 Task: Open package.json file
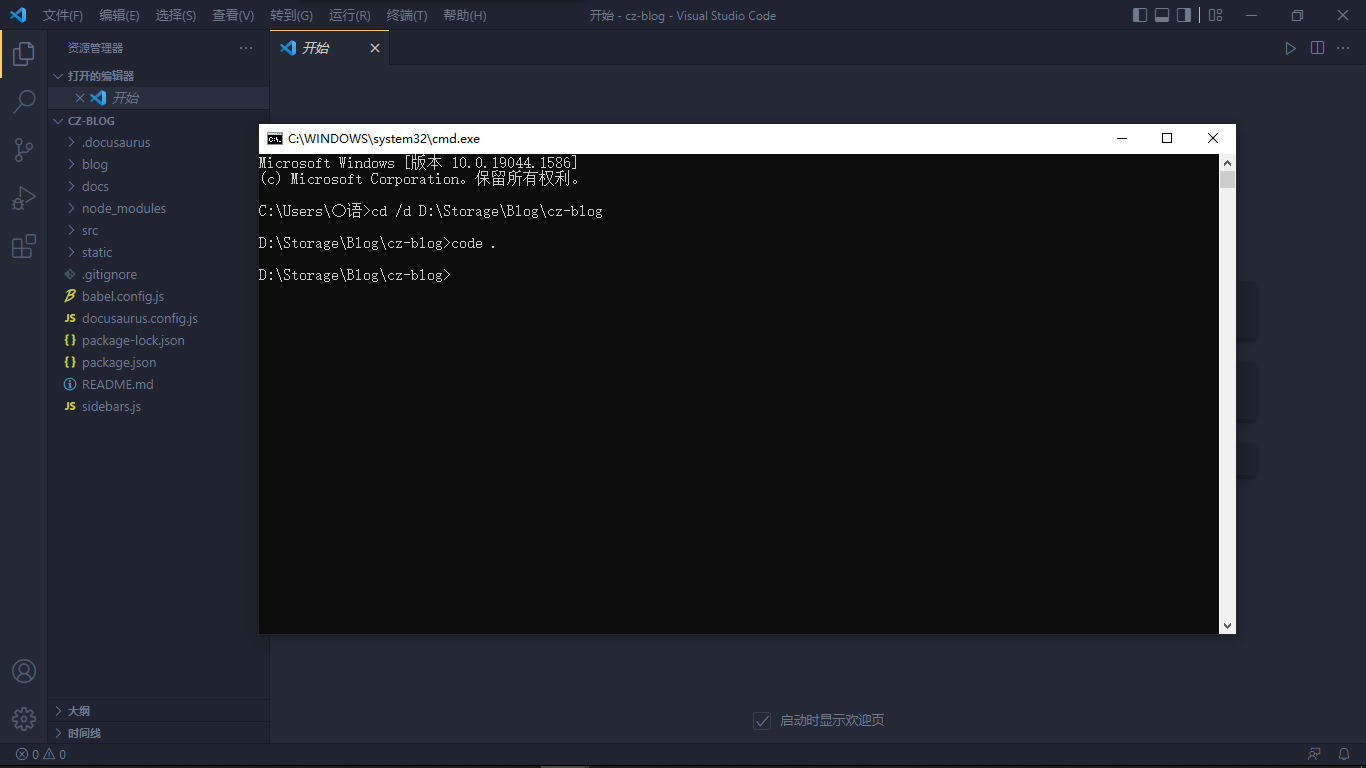point(159,362)
